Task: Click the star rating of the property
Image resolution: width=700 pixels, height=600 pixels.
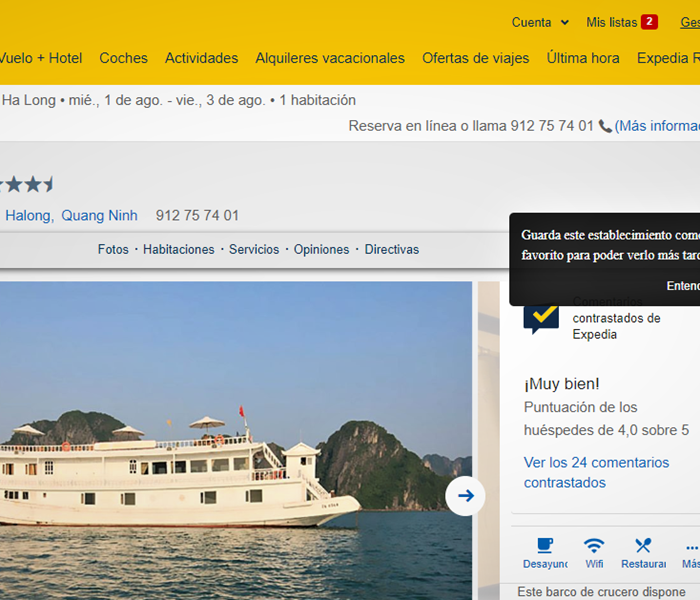Action: click(x=27, y=184)
